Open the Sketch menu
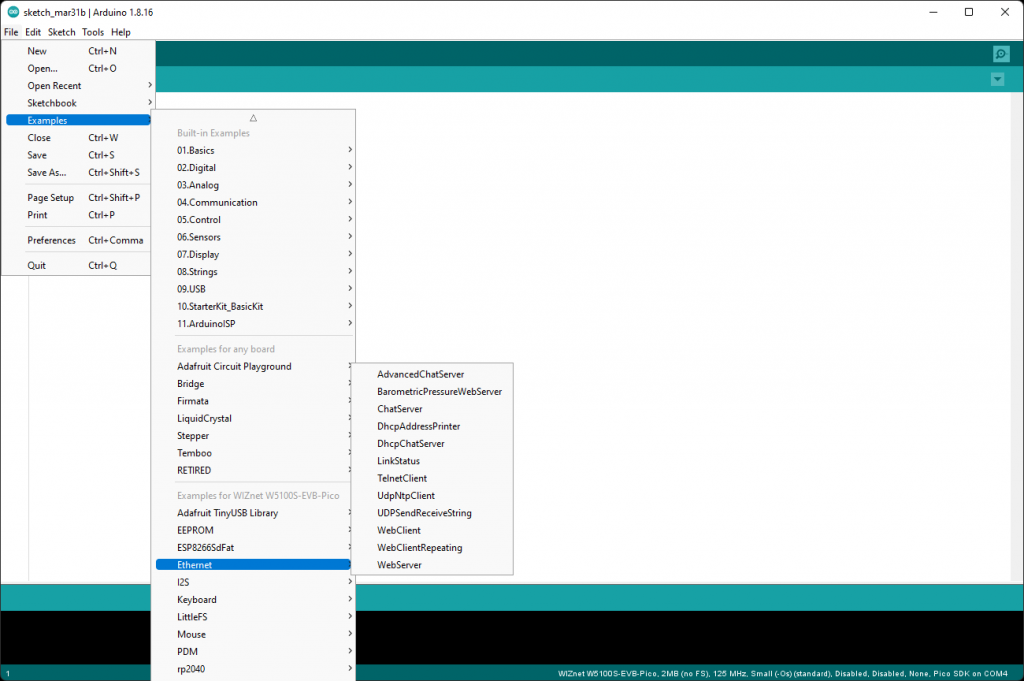The height and width of the screenshot is (681, 1024). 61,32
